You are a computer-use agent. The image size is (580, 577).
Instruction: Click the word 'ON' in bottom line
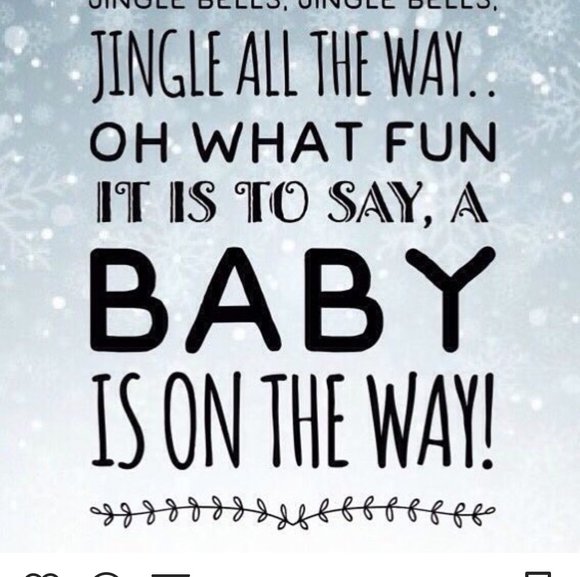coord(202,421)
